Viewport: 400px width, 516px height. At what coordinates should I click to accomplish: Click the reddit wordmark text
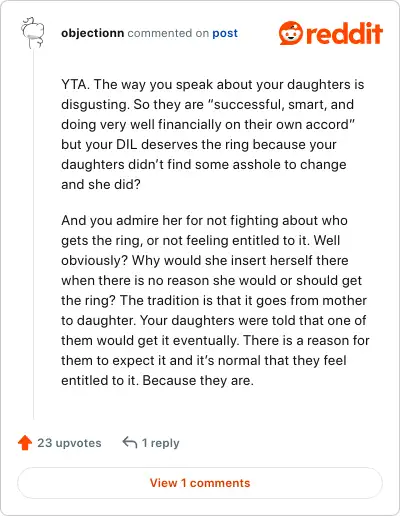click(x=344, y=33)
